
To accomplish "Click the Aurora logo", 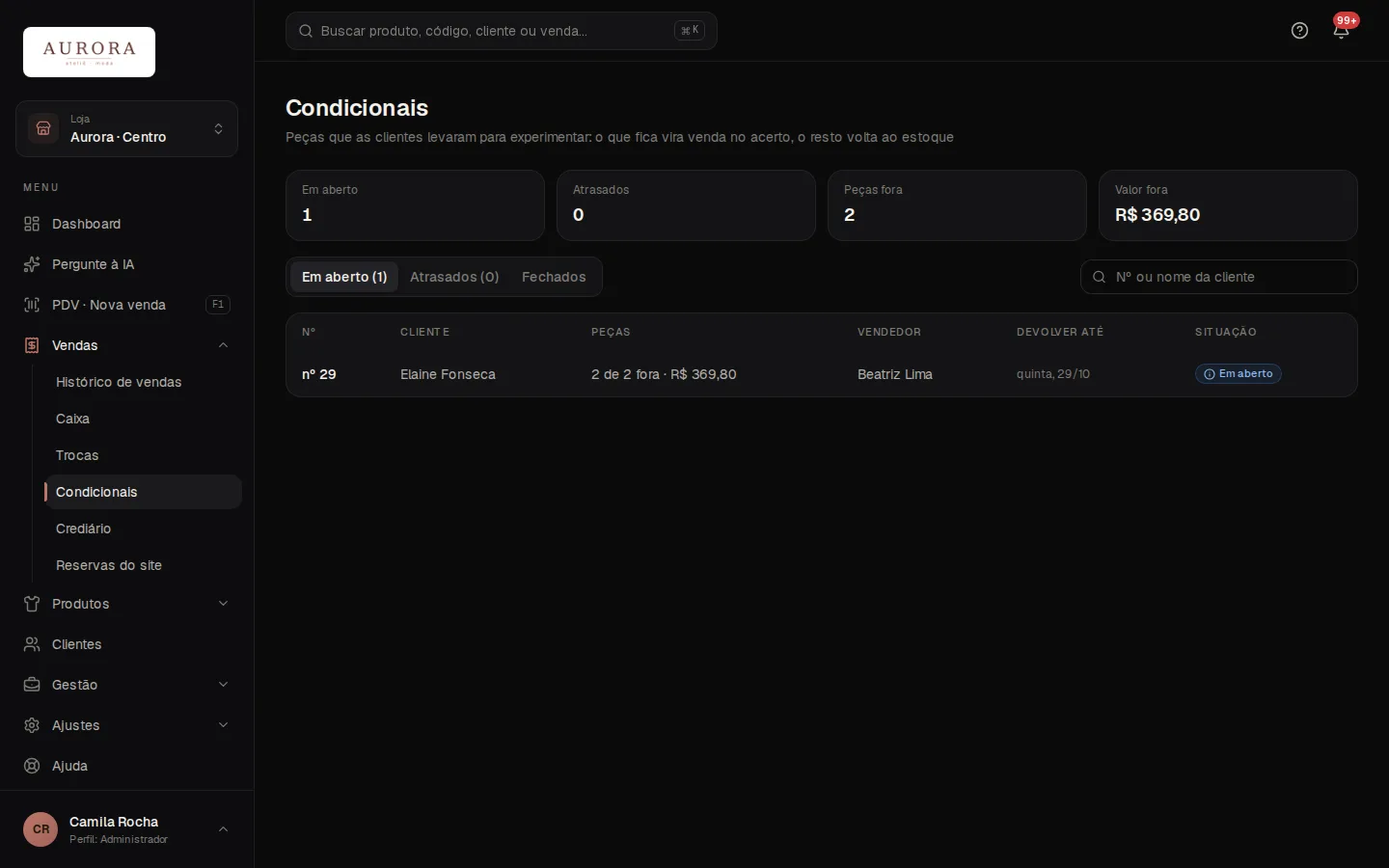I will 89,52.
